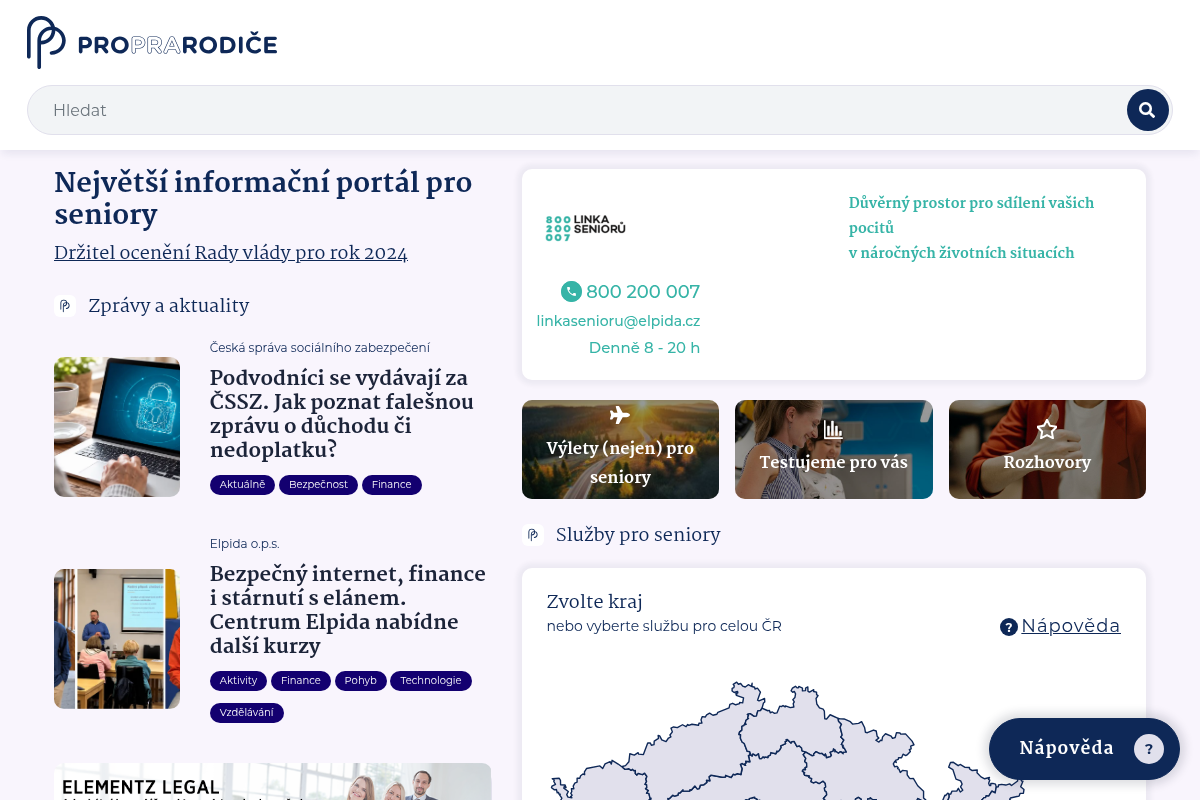Click floating button's question mark icon

(1149, 749)
